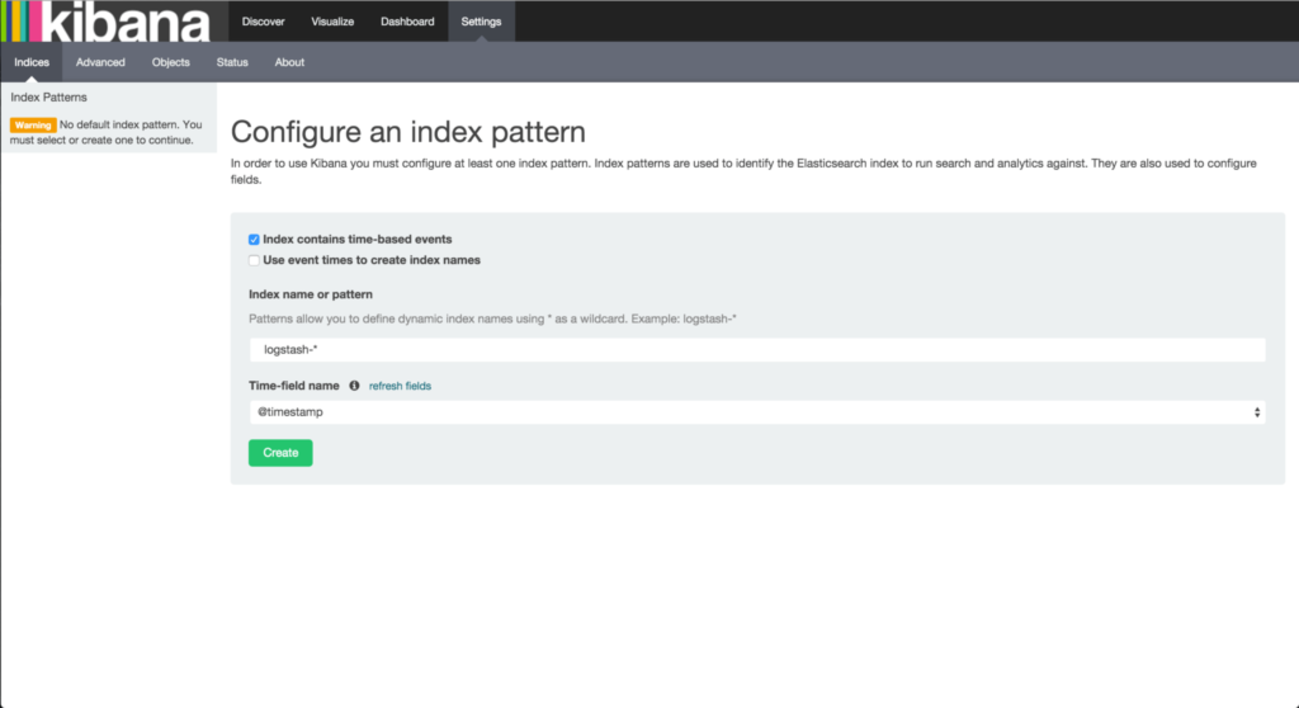Go to the Dashboard tab
Image resolution: width=1299 pixels, height=708 pixels.
click(x=407, y=22)
